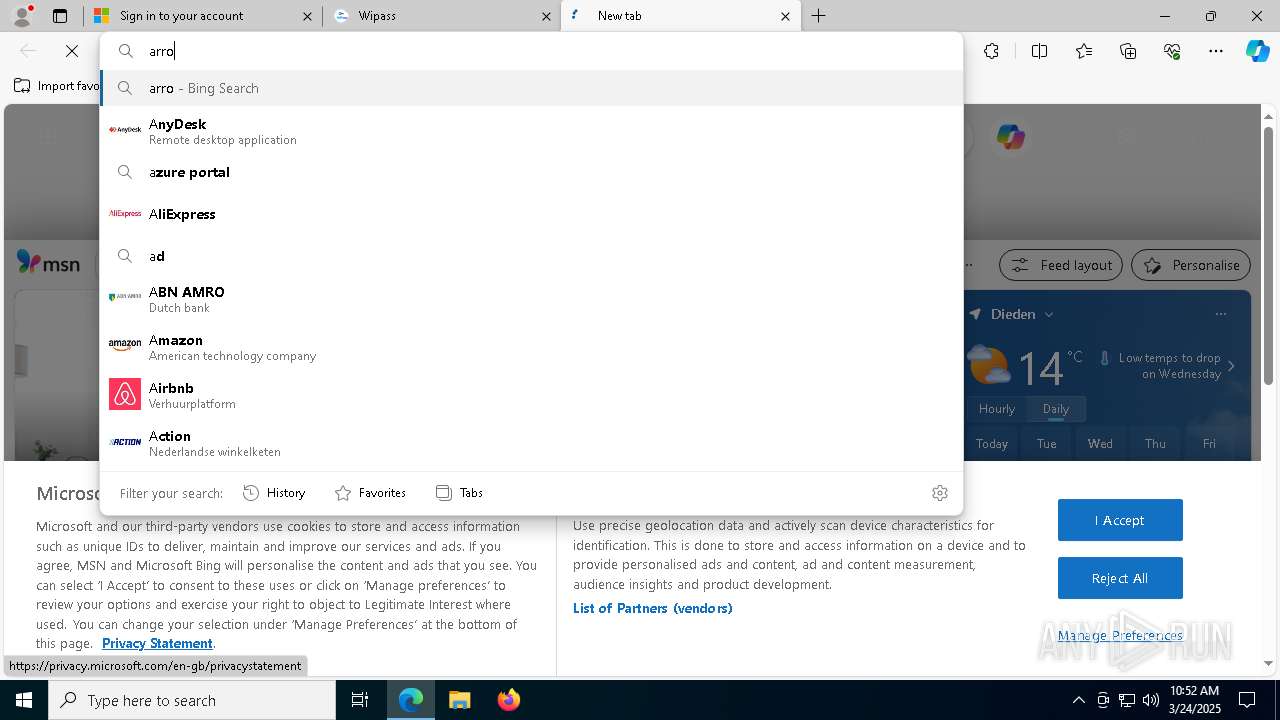Image resolution: width=1280 pixels, height=720 pixels.
Task: Pick the 'ad' search suggestion
Action: point(532,256)
